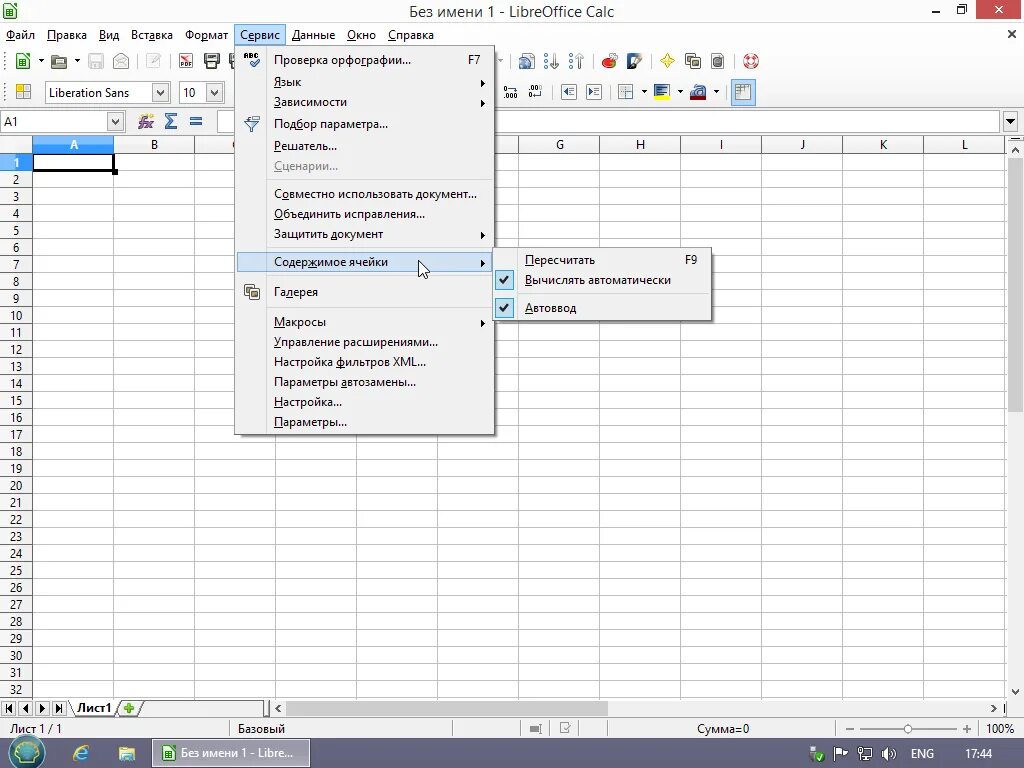Click the zoom in plus button
This screenshot has height=768, width=1024.
pyautogui.click(x=967, y=729)
